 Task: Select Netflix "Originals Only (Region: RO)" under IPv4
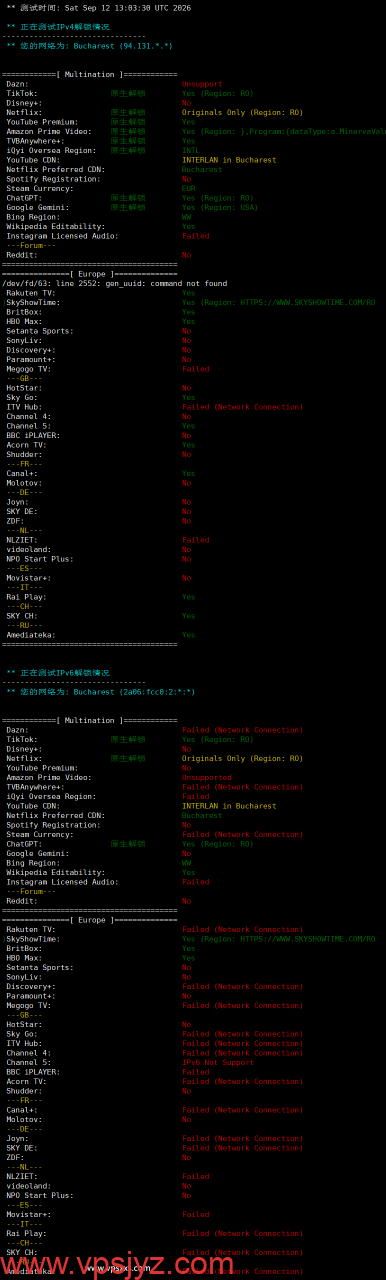point(242,112)
